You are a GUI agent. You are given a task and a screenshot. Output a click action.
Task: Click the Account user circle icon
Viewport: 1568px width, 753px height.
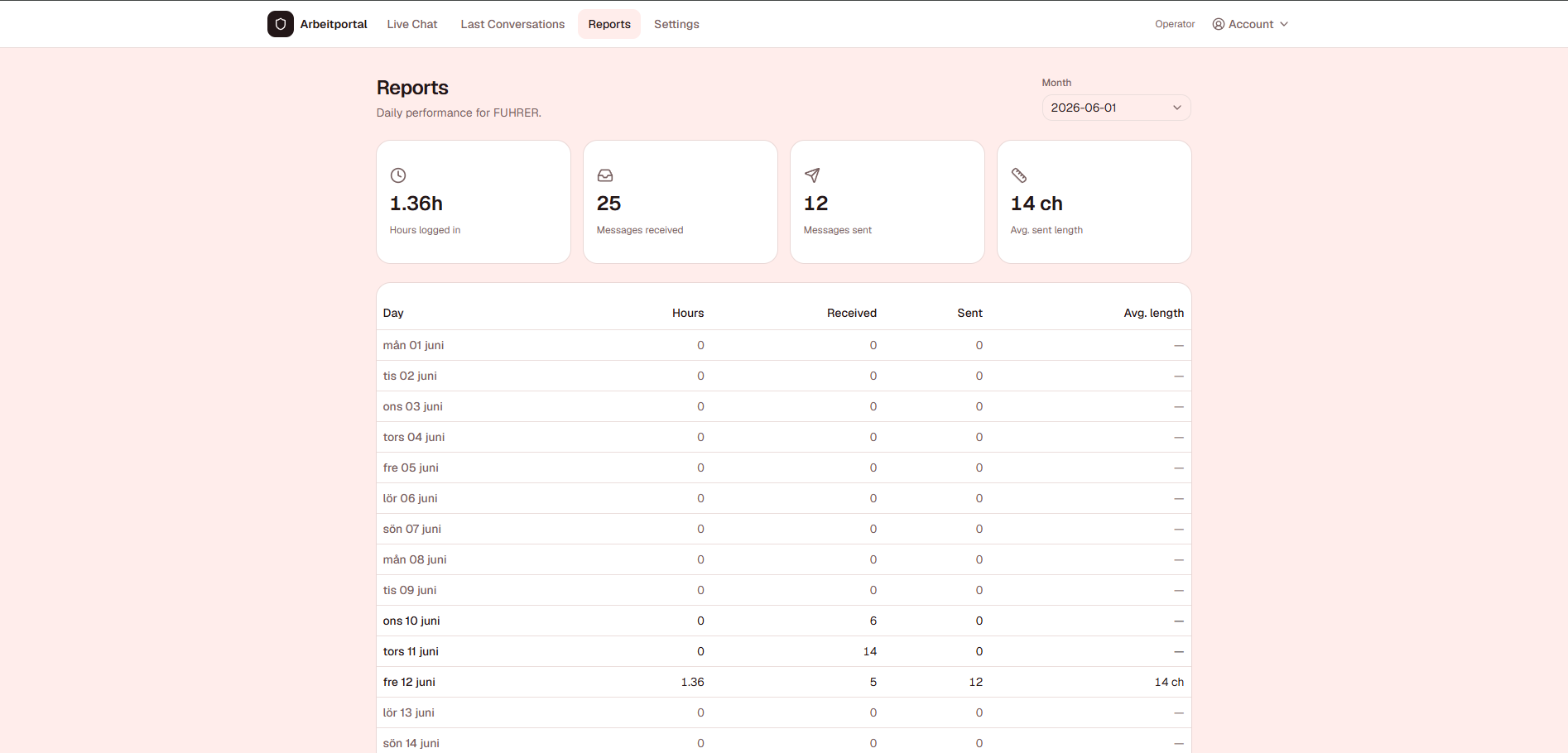coord(1219,24)
